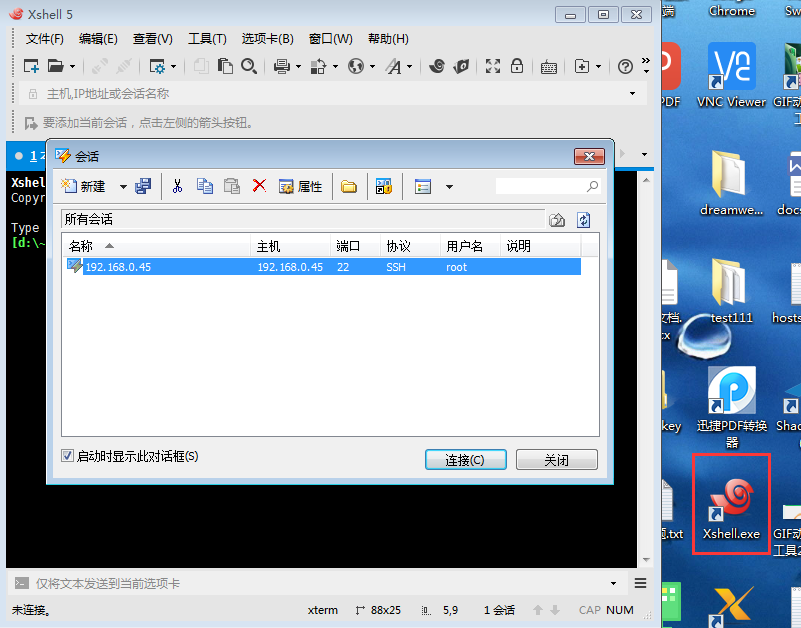This screenshot has width=801, height=628.
Task: Click the 协议 column header
Action: click(410, 246)
